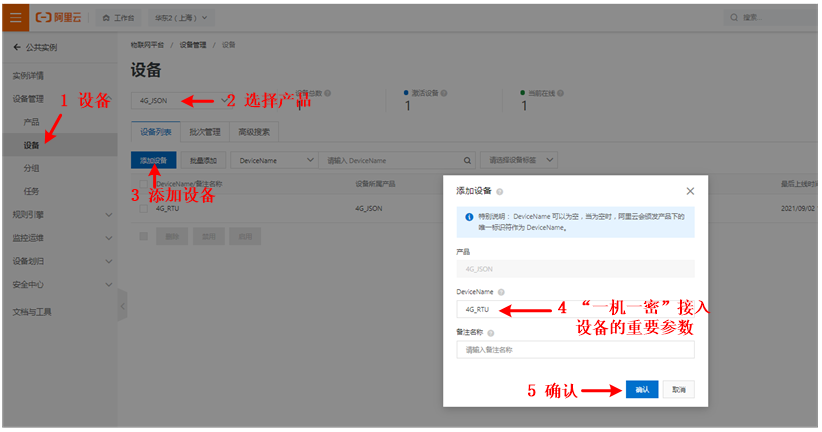The width and height of the screenshot is (822, 432).
Task: Expand 监控运维 menu chevron
Action: pyautogui.click(x=109, y=238)
